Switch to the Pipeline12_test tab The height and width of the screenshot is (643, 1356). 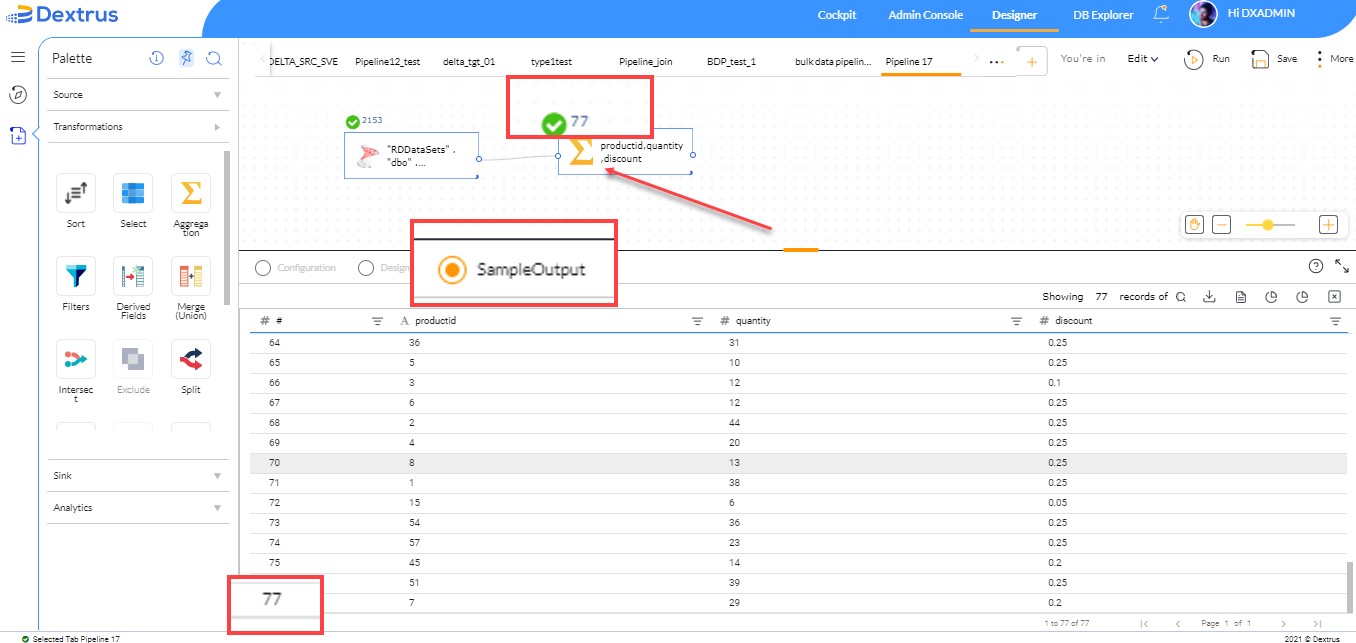[x=388, y=62]
